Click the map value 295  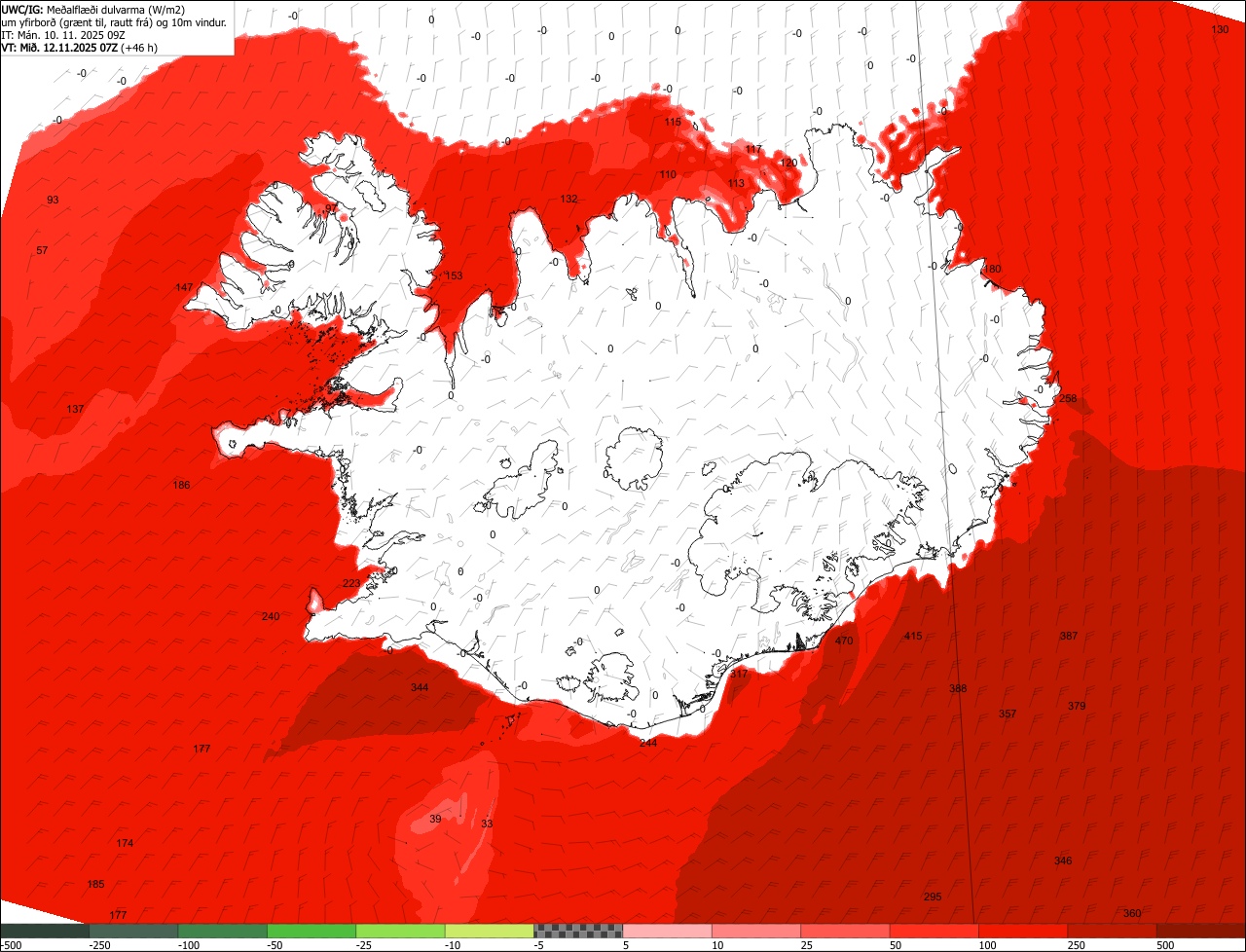(933, 897)
